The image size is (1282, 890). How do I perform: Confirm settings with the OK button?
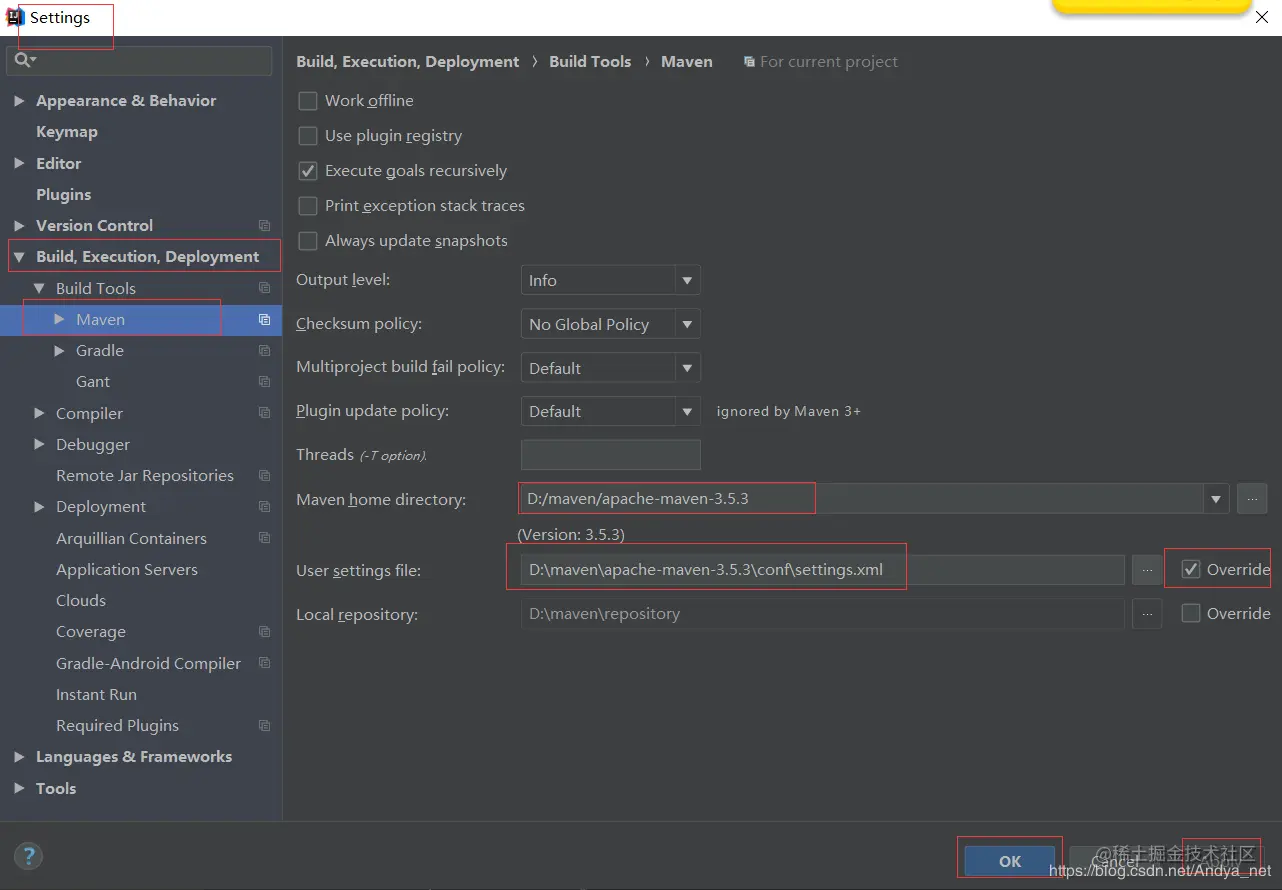[1010, 861]
